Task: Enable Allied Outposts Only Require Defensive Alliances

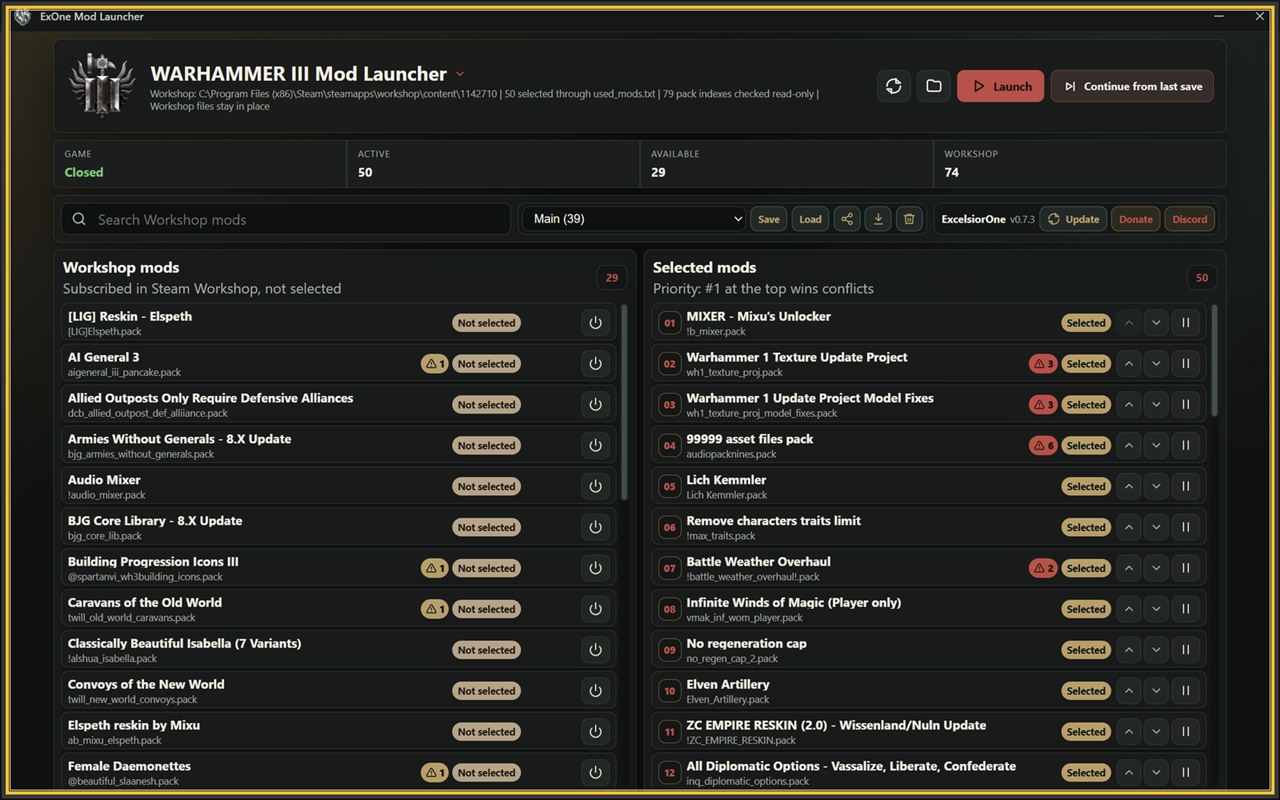Action: (x=596, y=405)
